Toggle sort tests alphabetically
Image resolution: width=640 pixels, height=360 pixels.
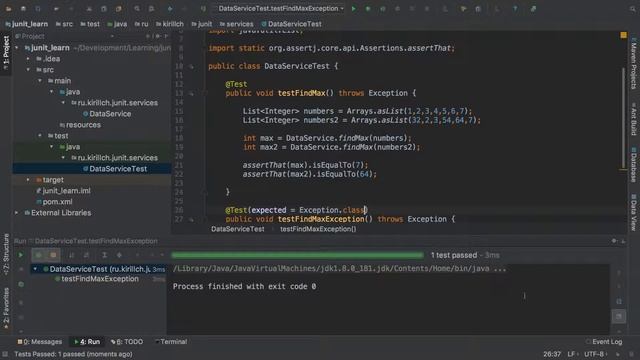coord(71,255)
